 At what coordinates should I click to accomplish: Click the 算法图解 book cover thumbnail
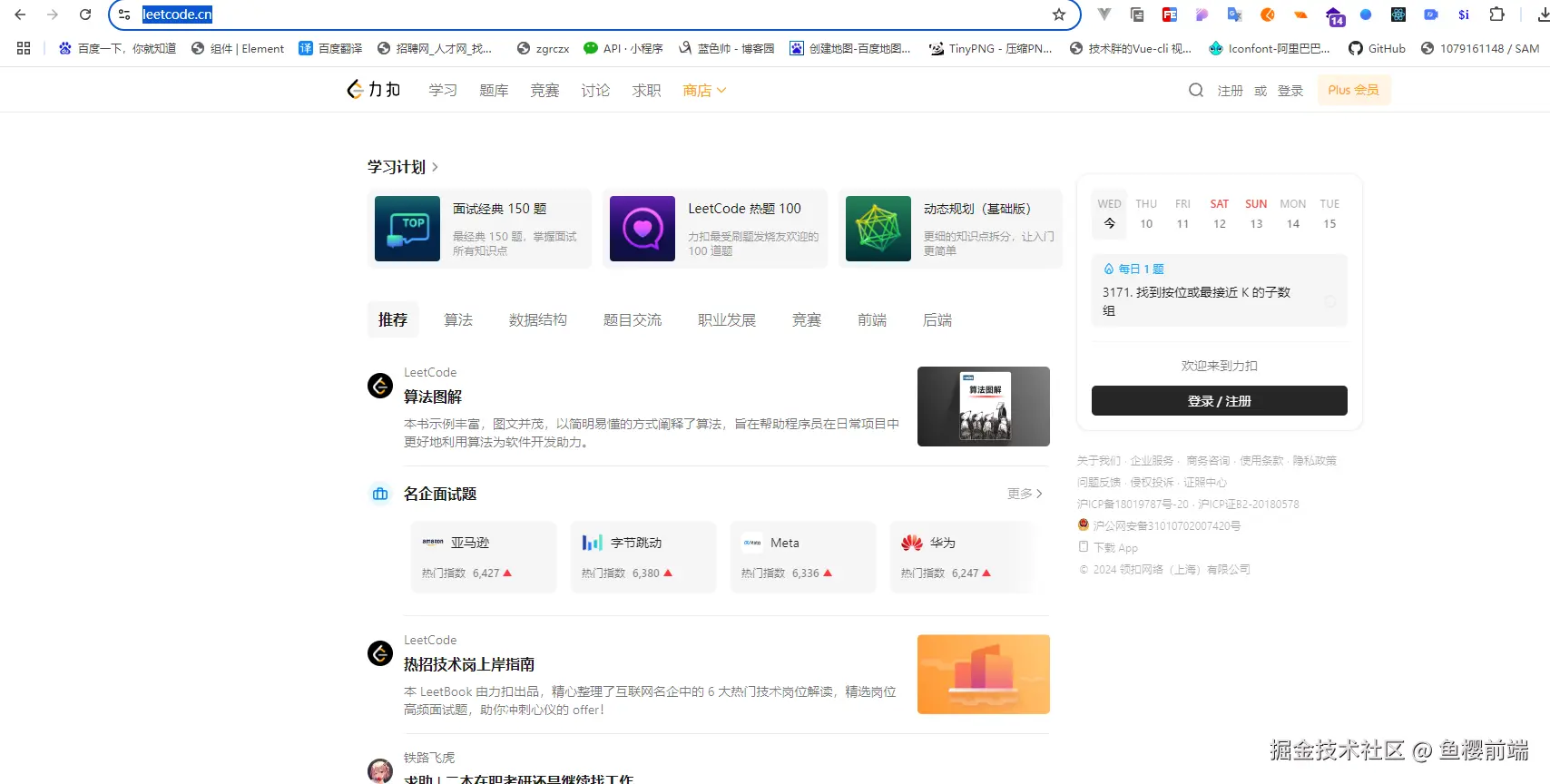tap(984, 407)
